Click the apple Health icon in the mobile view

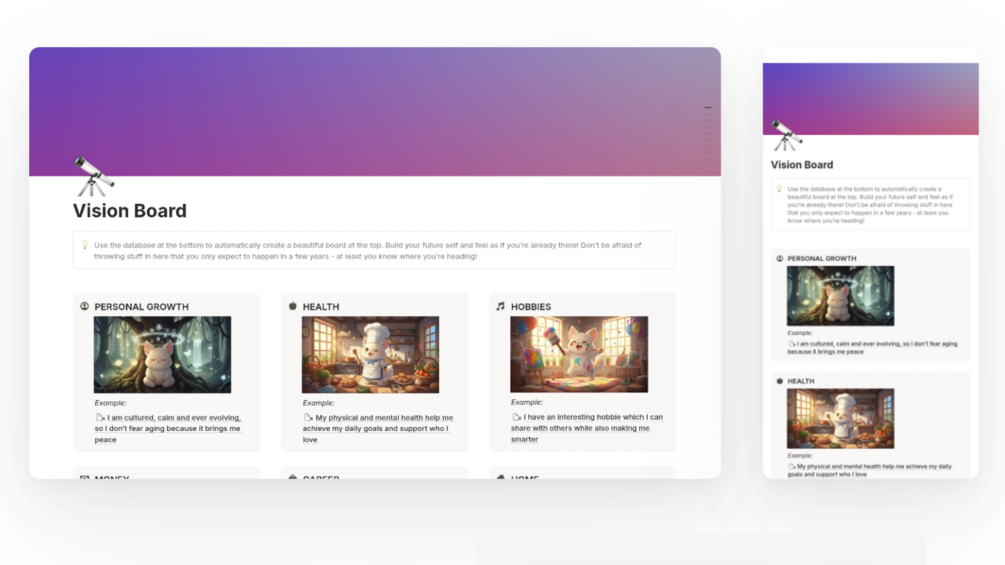click(779, 381)
